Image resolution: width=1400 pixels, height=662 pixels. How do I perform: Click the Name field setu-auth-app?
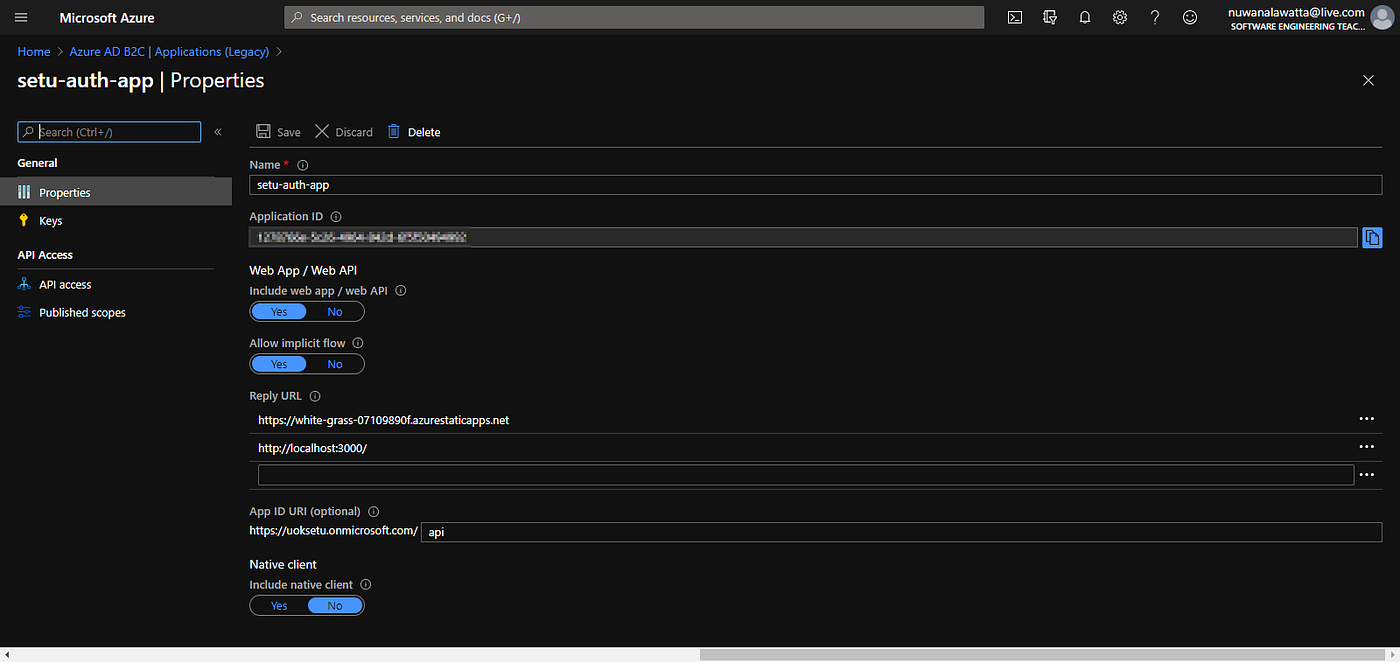(815, 185)
